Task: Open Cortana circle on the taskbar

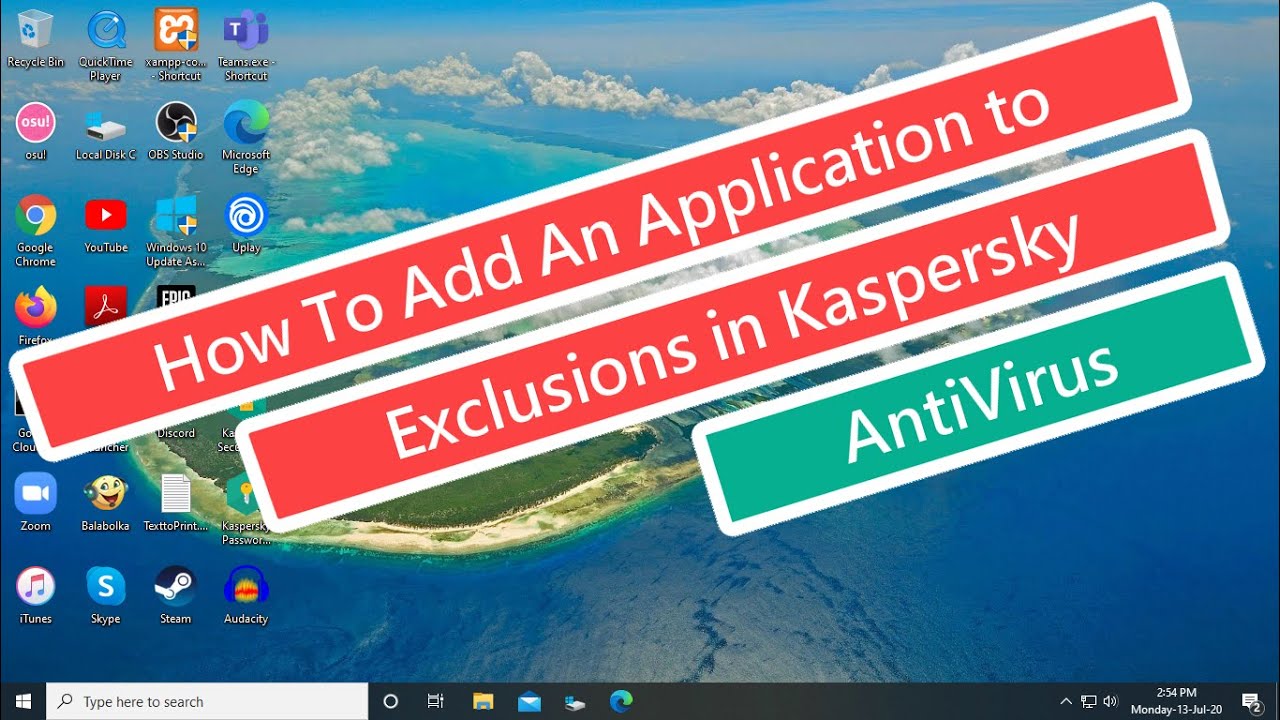Action: [x=391, y=701]
